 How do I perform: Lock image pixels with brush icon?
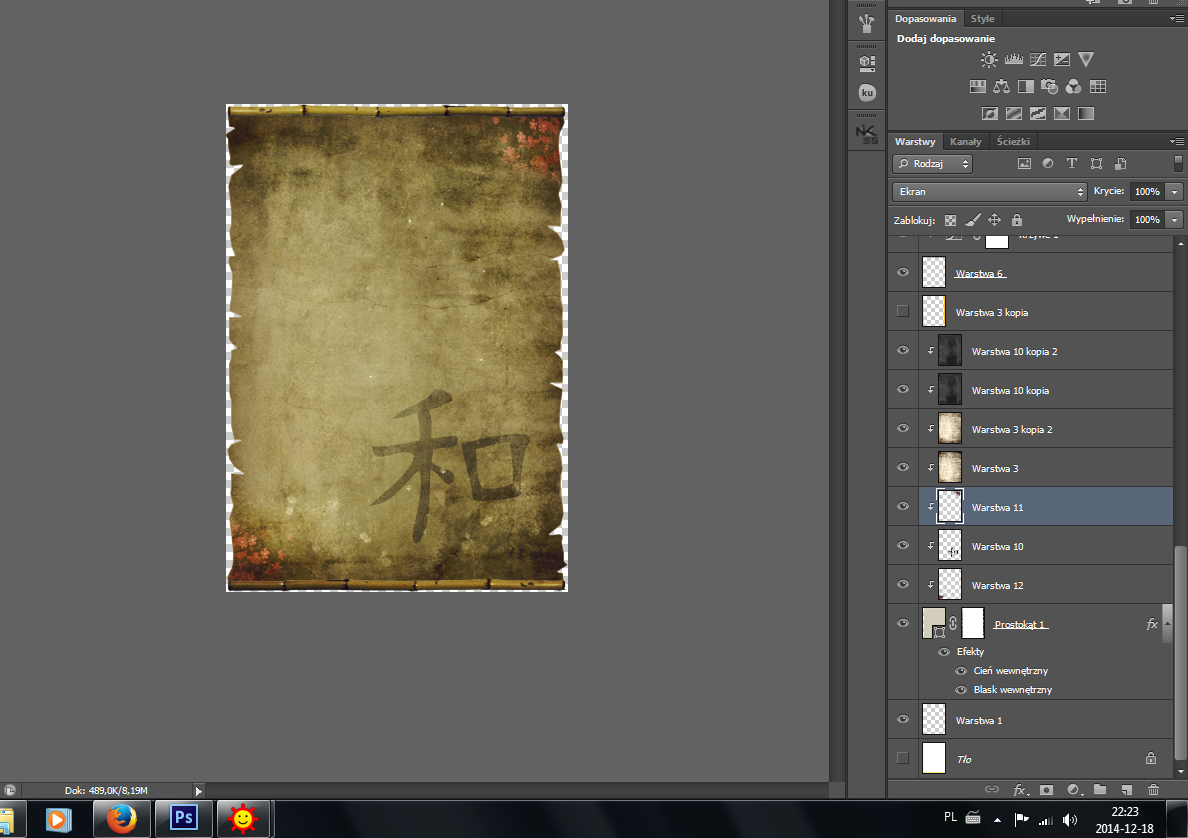click(973, 220)
